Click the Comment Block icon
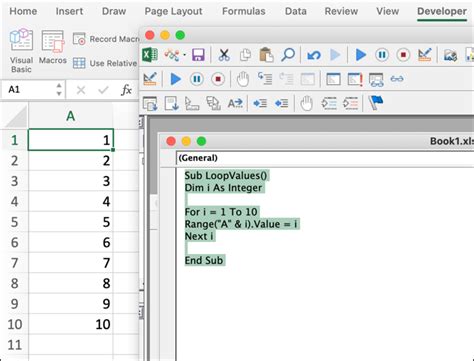The image size is (474, 361). click(x=329, y=103)
